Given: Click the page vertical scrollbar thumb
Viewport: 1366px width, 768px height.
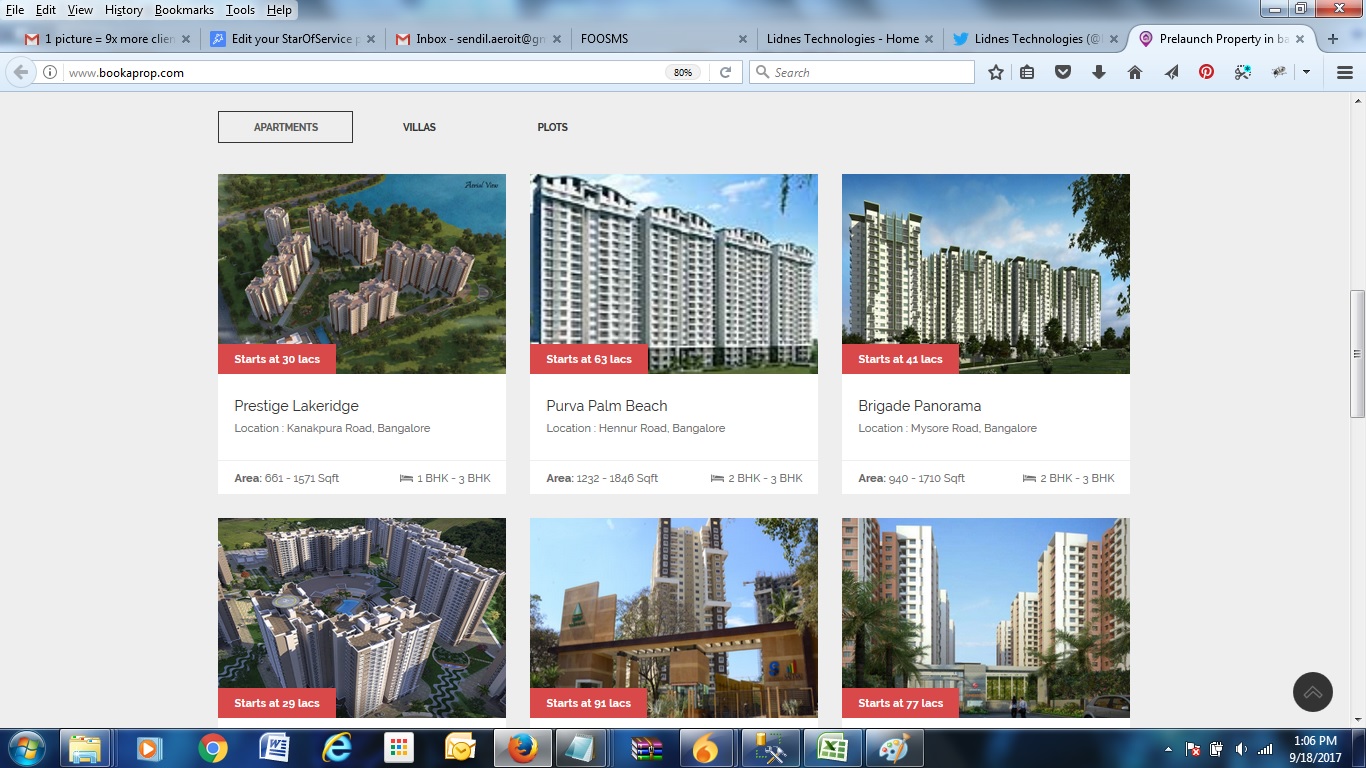Looking at the screenshot, I should pyautogui.click(x=1357, y=354).
